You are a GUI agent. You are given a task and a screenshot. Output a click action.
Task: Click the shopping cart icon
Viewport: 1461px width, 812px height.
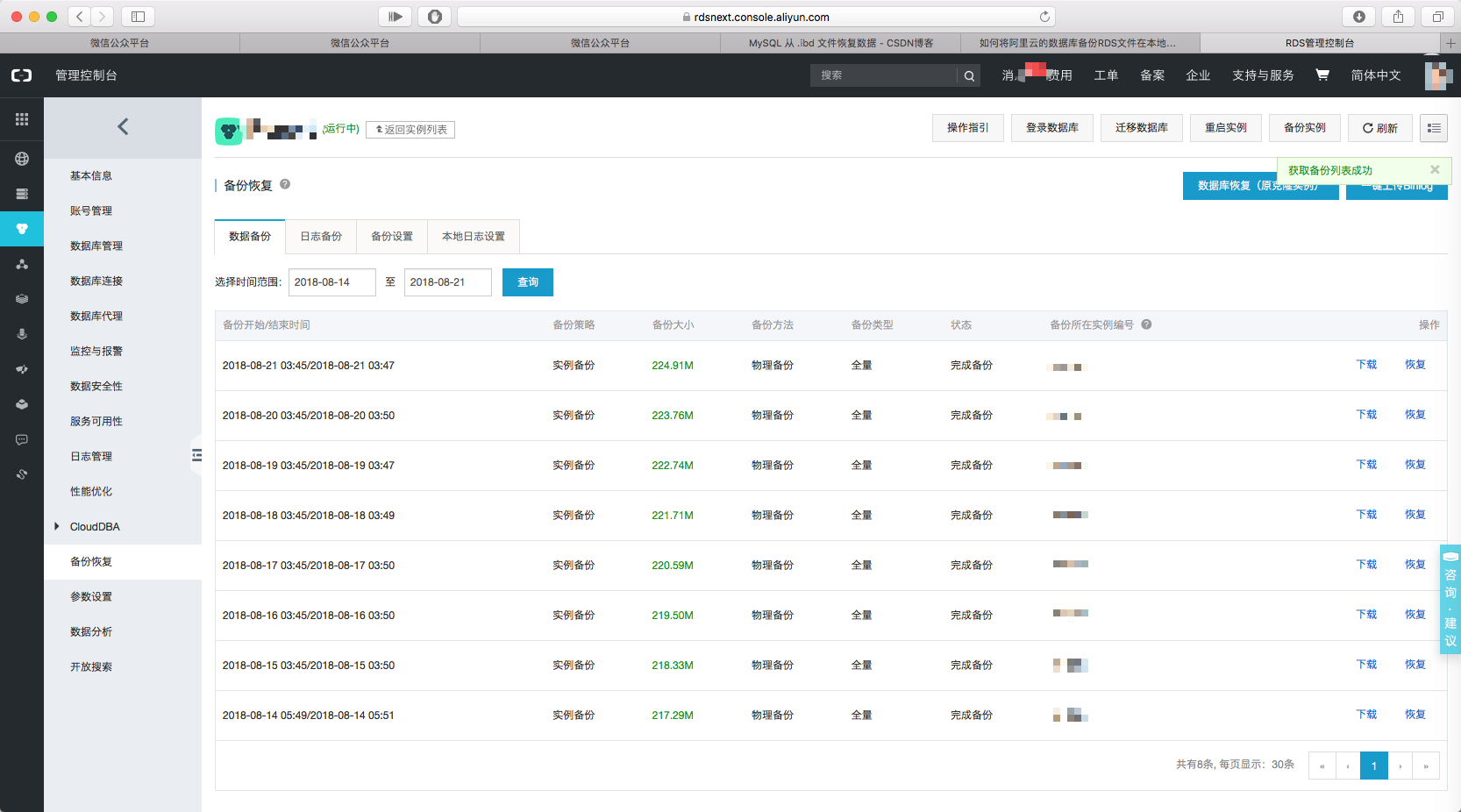[x=1322, y=75]
